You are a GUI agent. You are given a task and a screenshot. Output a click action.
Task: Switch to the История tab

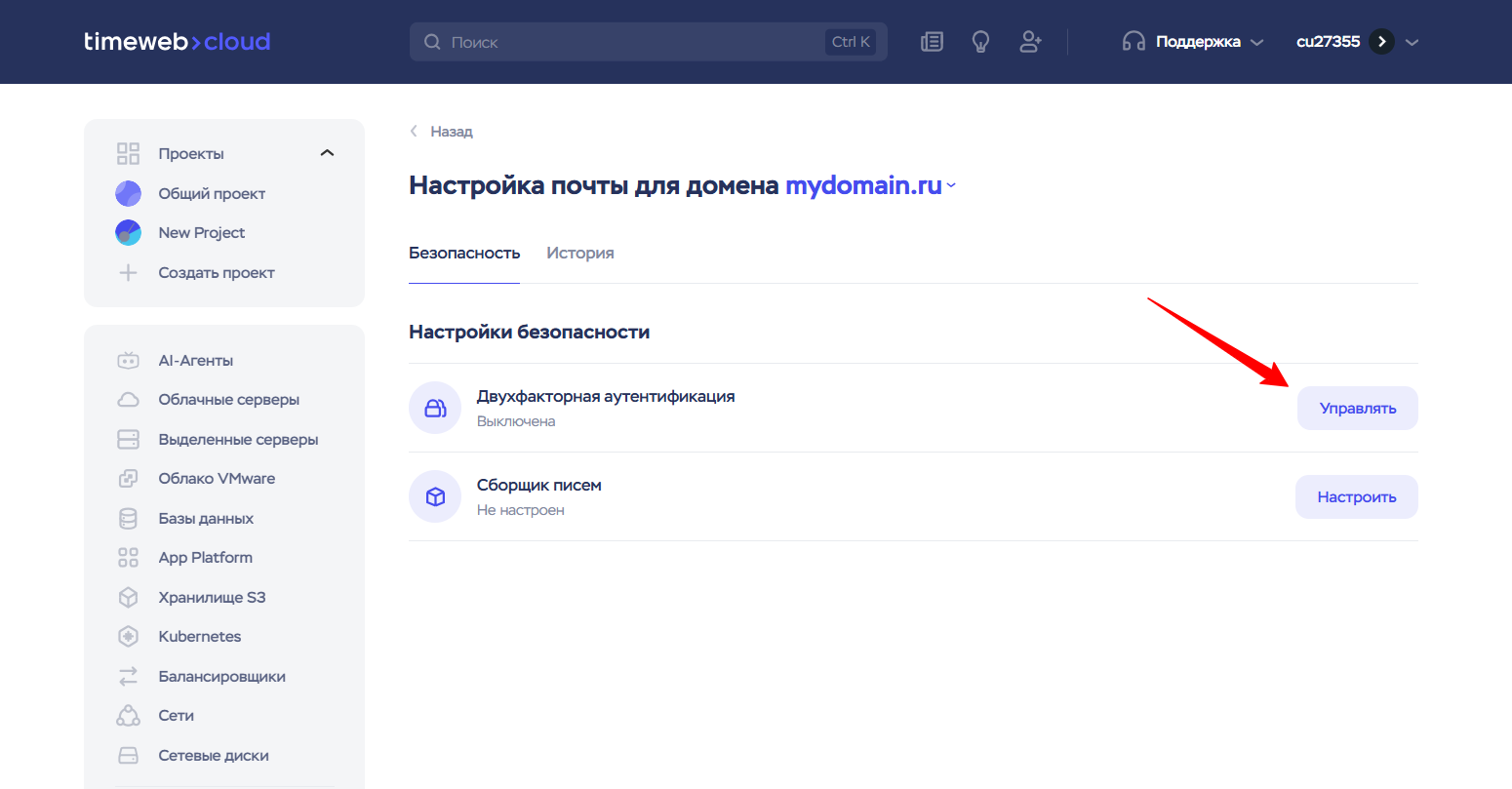[x=579, y=254]
